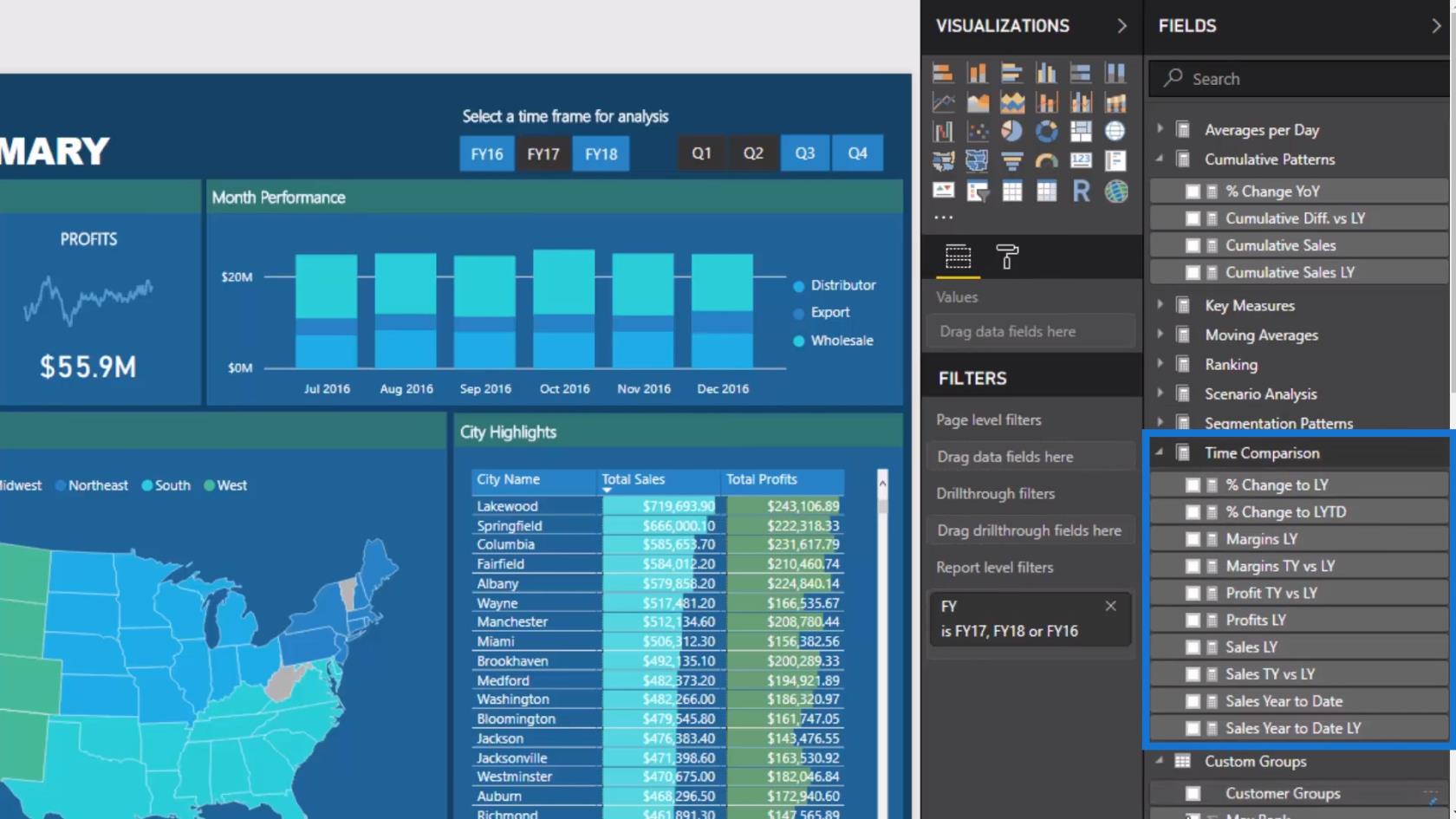Select Q1 in the quarter slicer

[x=702, y=153]
